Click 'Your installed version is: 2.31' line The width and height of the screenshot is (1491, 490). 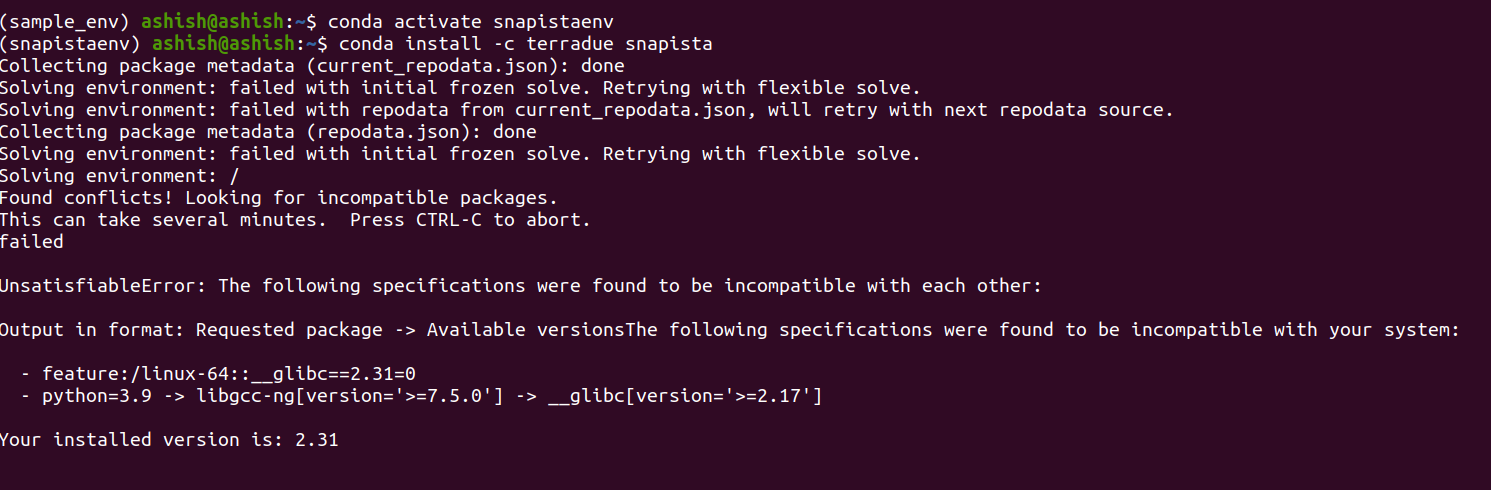169,440
